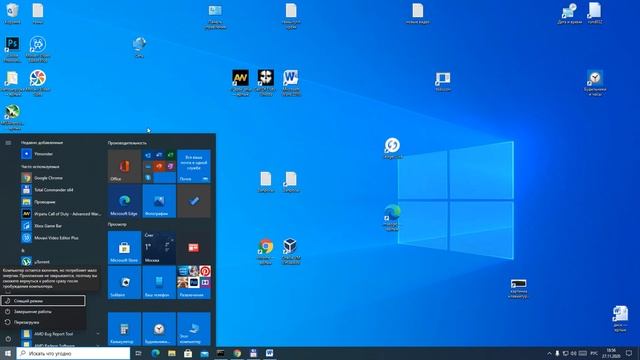Open the command prompt taskbar icon
This screenshot has width=640, height=360.
coord(221,353)
